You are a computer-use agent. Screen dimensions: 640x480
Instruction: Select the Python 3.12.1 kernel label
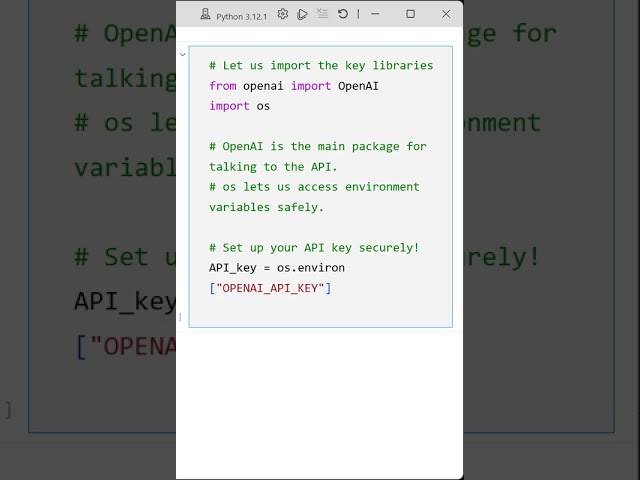point(241,17)
